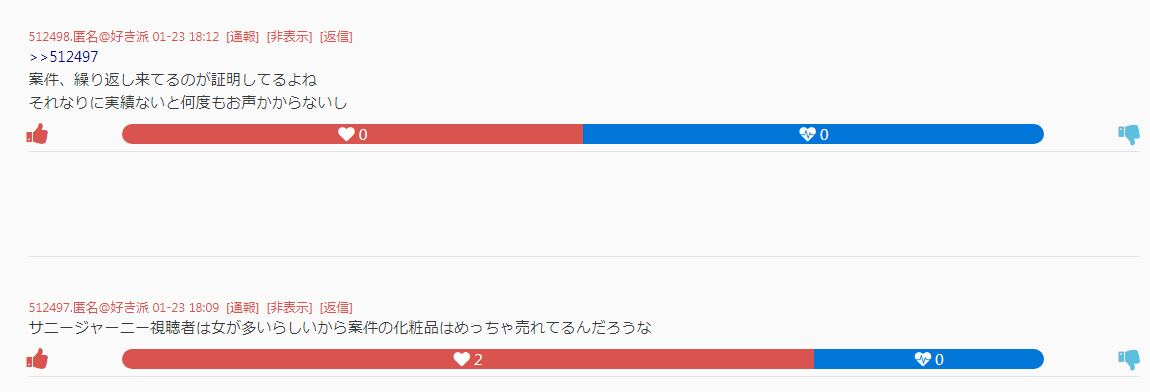
Task: Click thumbs-up icon on comment 512497
Action: [37, 358]
